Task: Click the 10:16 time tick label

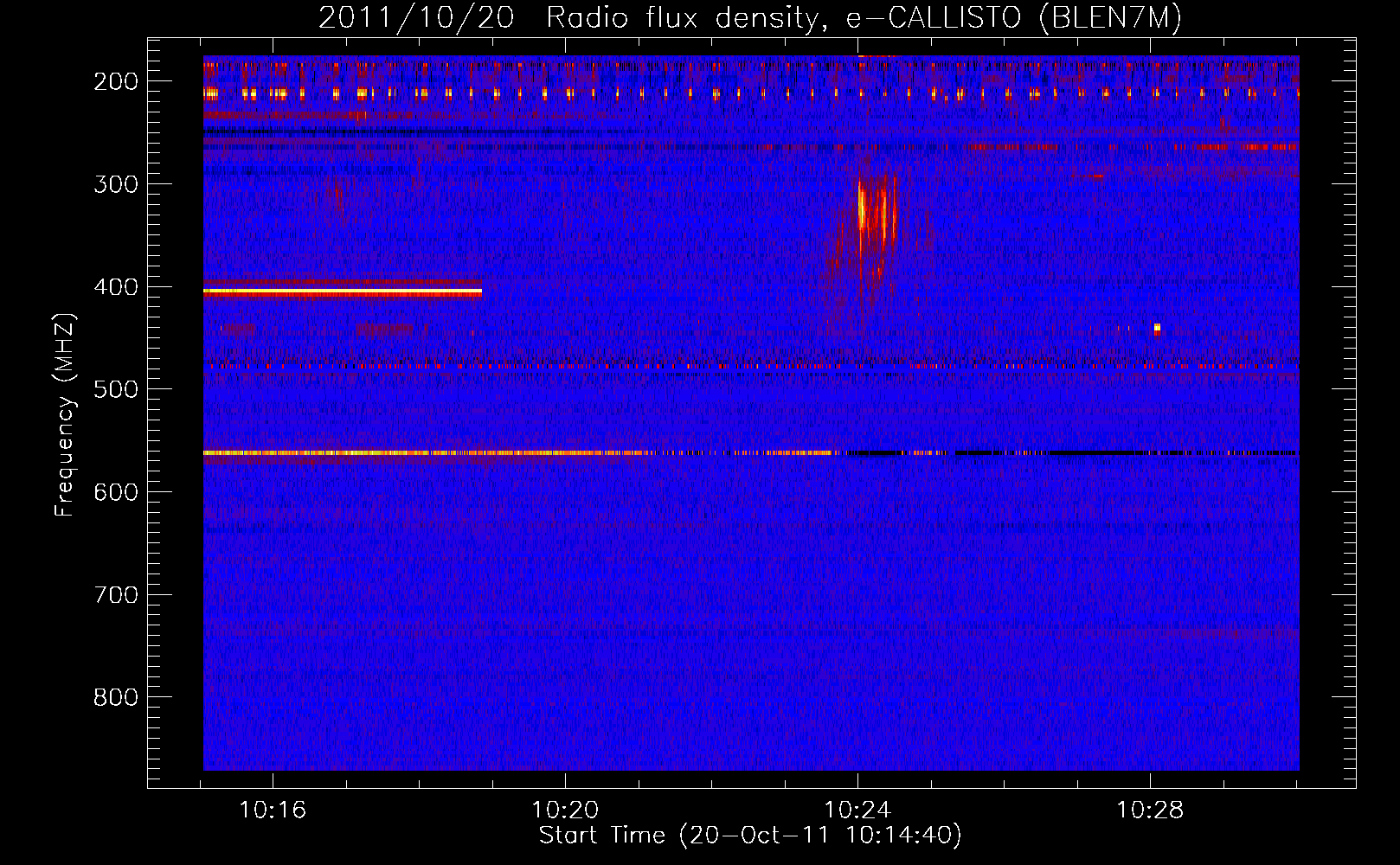Action: pyautogui.click(x=273, y=811)
